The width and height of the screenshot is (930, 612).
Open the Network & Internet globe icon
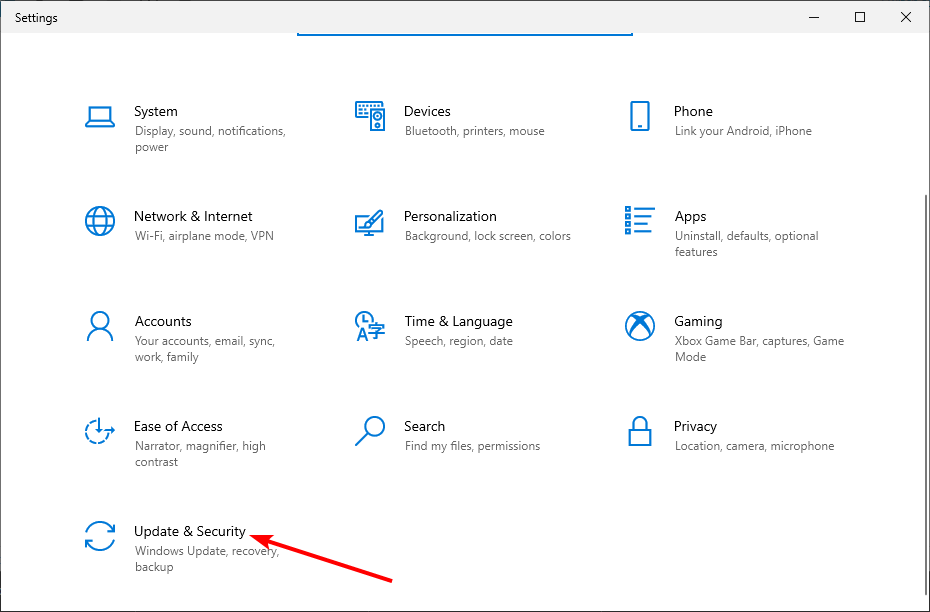100,221
